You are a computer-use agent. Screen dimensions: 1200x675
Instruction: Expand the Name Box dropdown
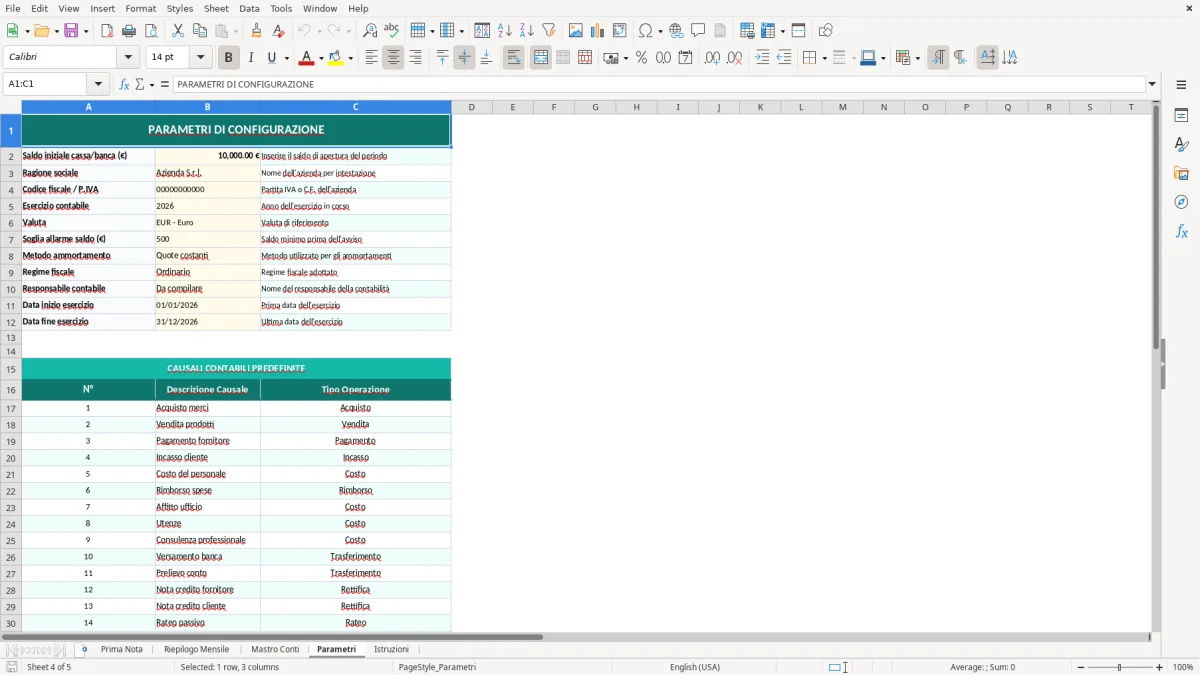97,84
